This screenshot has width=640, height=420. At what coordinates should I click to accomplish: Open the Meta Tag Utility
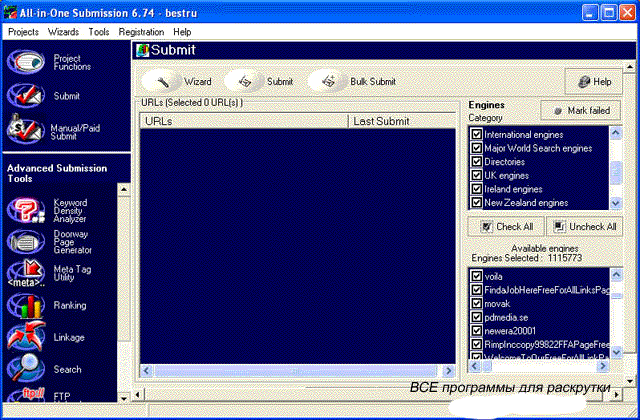(x=26, y=273)
